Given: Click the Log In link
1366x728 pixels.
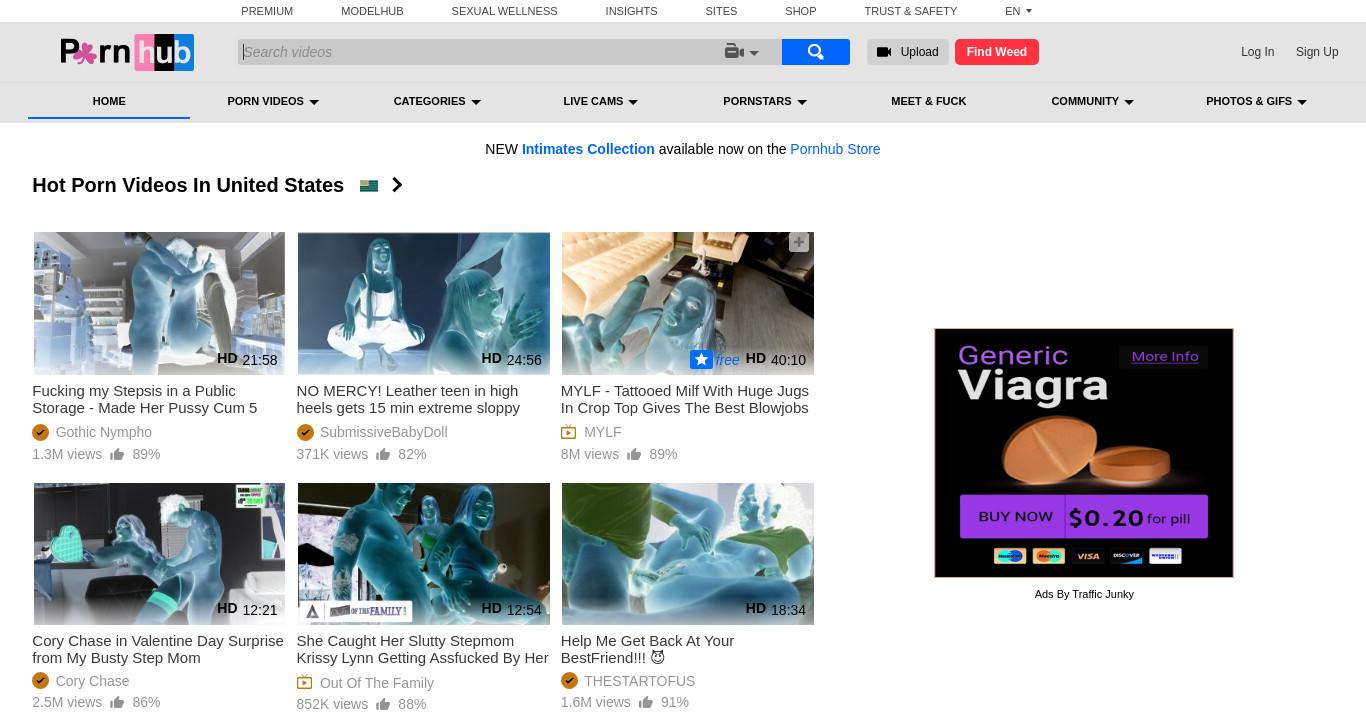Looking at the screenshot, I should 1257,52.
